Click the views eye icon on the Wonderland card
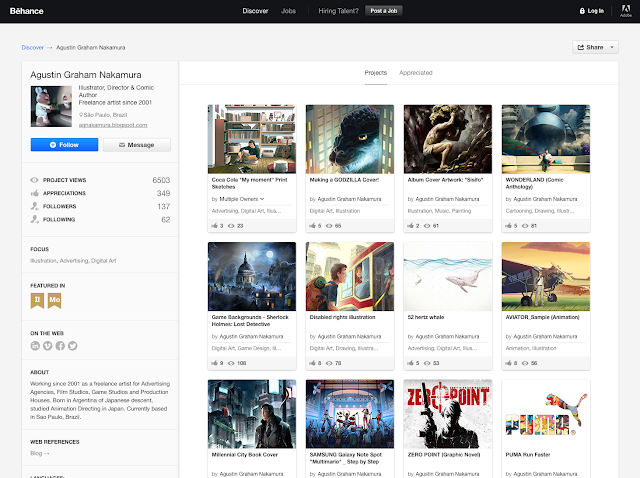Image resolution: width=640 pixels, height=478 pixels. 525,226
